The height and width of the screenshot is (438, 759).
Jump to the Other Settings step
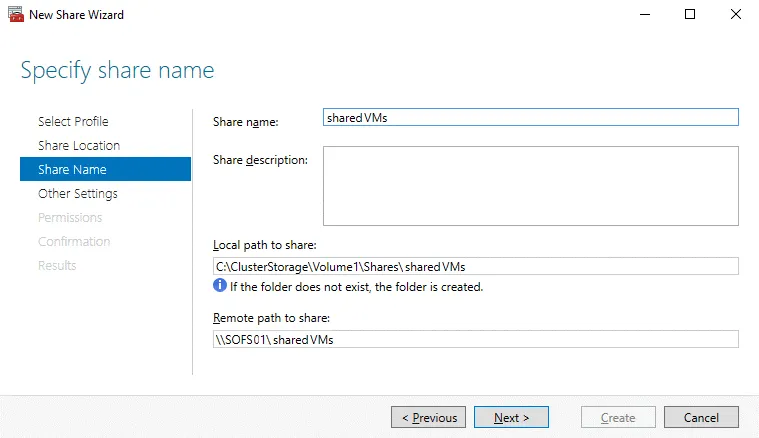78,193
